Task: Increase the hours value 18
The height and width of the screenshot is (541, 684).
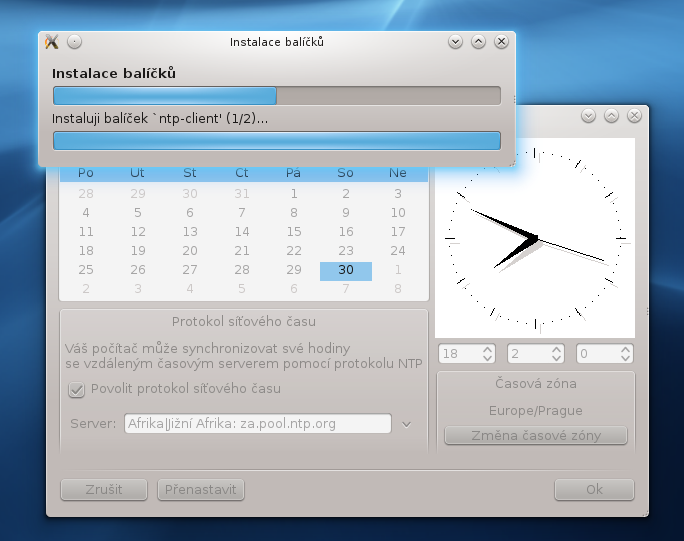Action: click(x=488, y=349)
